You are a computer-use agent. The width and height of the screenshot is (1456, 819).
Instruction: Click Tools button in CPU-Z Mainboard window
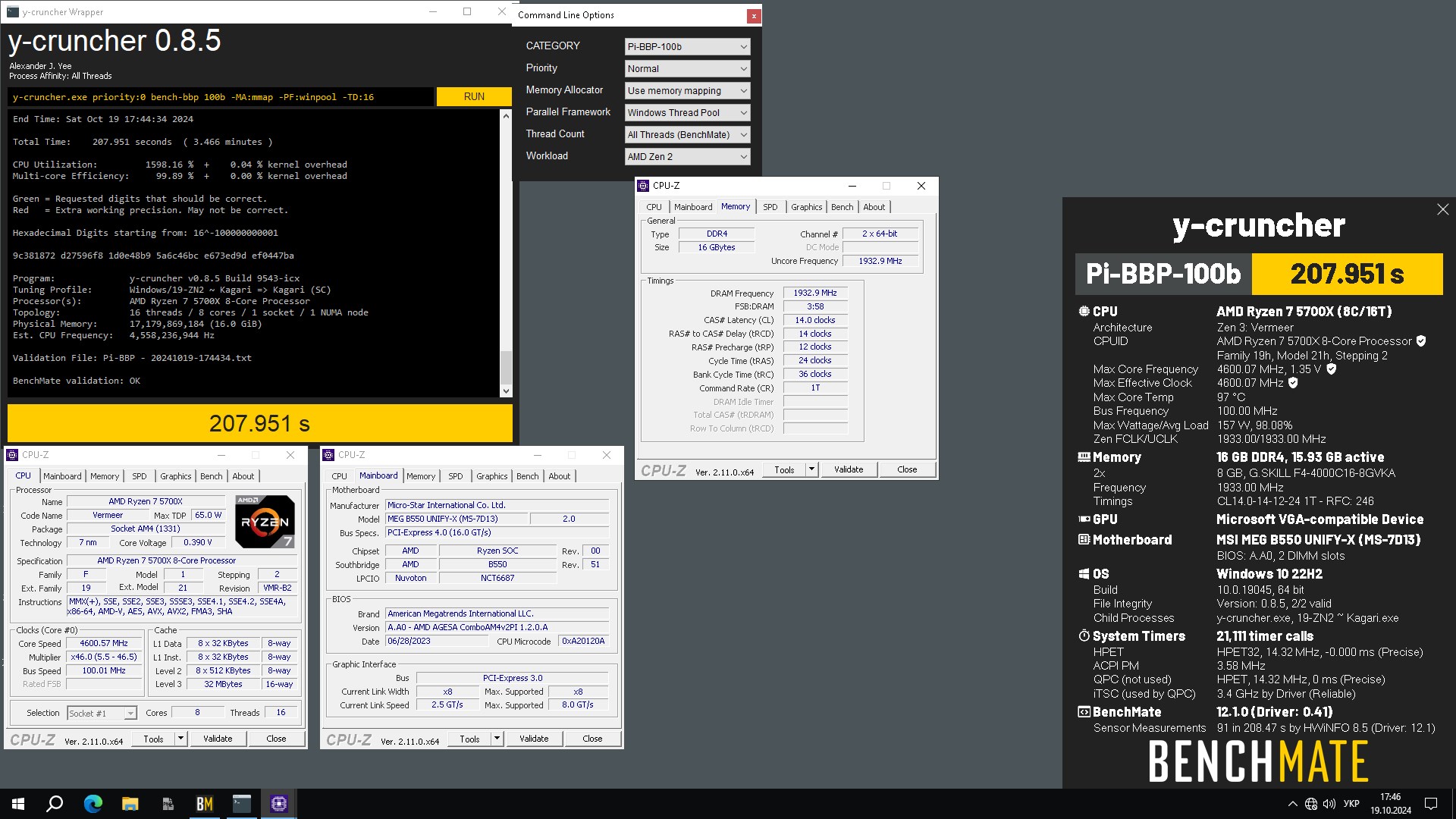tap(469, 739)
